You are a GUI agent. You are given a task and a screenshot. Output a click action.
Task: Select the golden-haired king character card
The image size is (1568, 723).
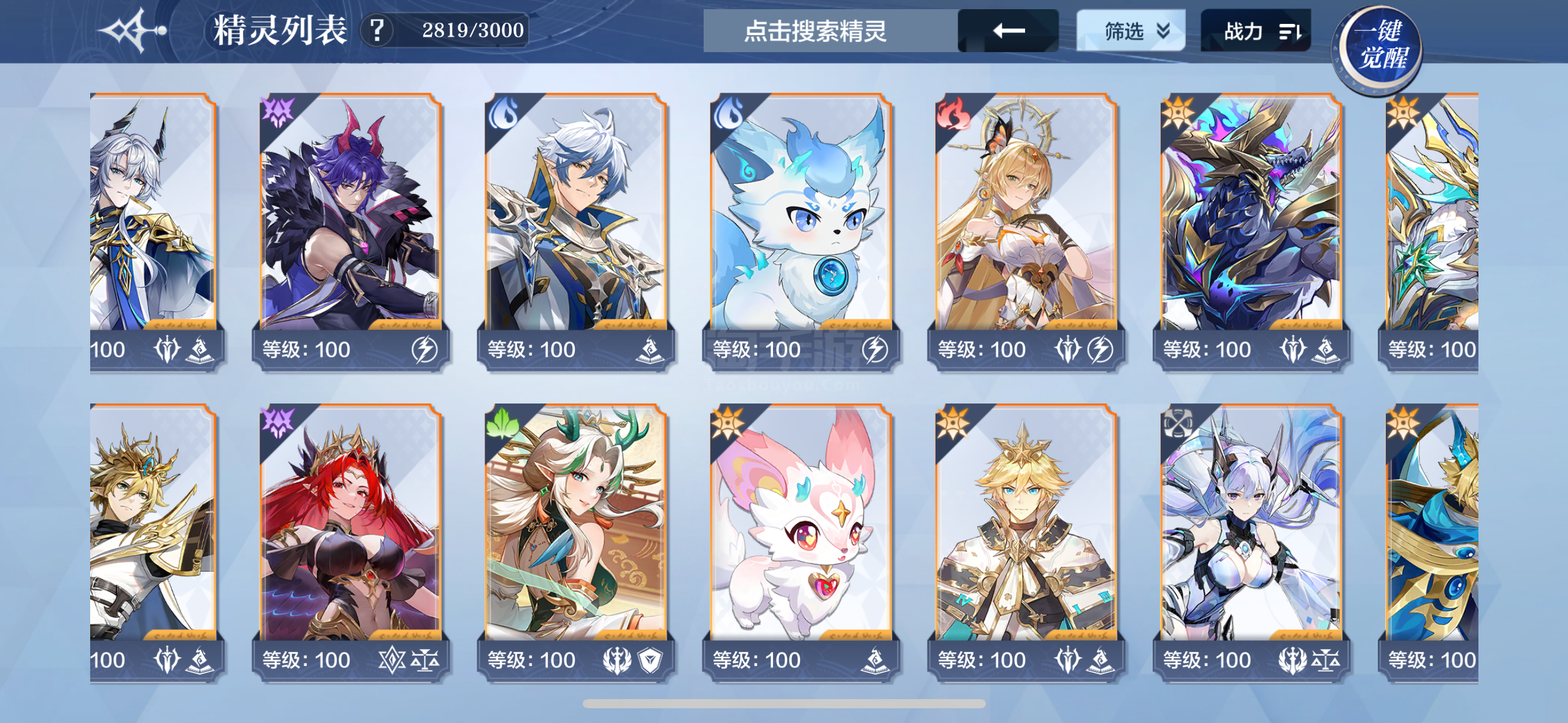[x=1026, y=542]
